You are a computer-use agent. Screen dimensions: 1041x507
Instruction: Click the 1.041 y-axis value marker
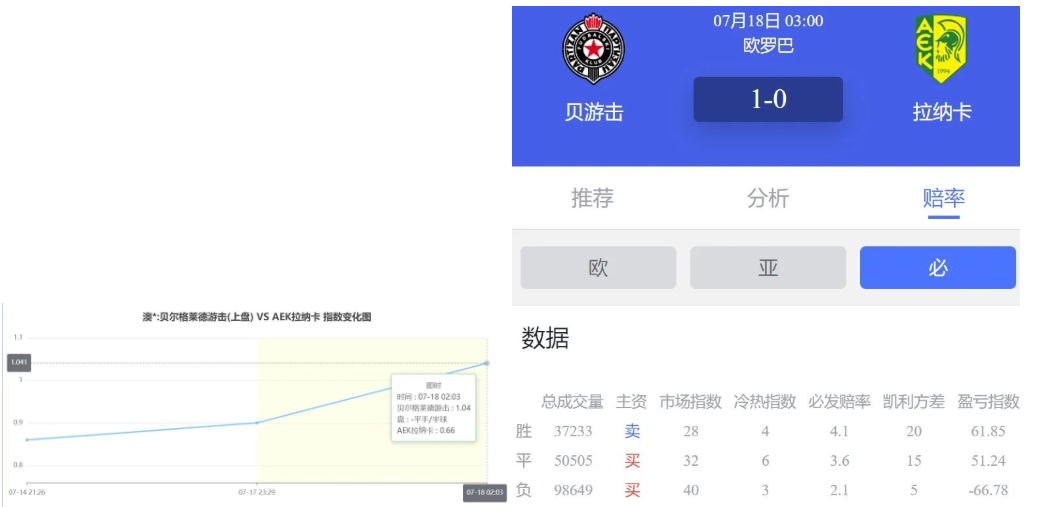(19, 363)
